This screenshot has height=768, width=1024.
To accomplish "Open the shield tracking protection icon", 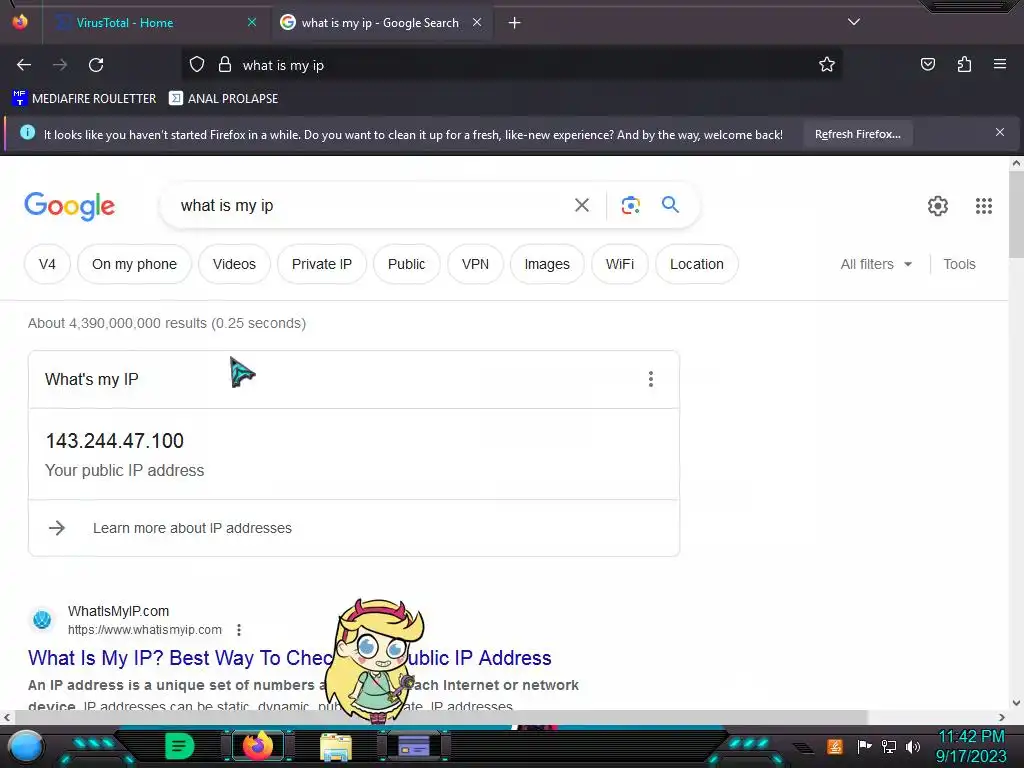I will [197, 65].
